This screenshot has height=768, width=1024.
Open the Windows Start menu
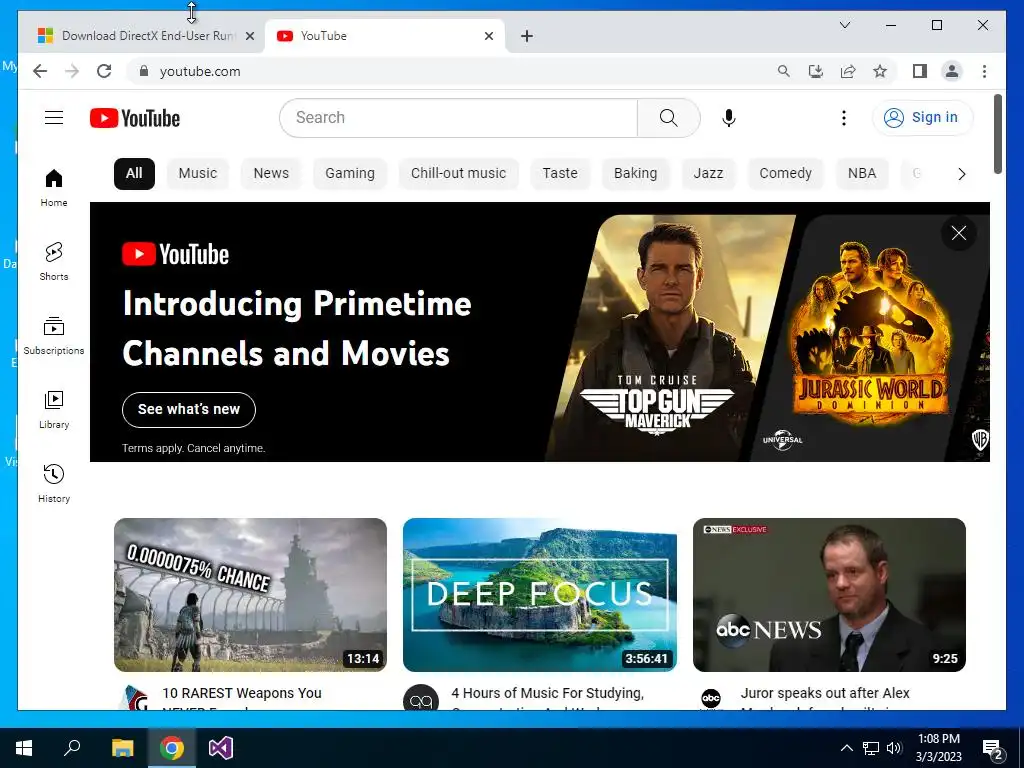tap(24, 748)
